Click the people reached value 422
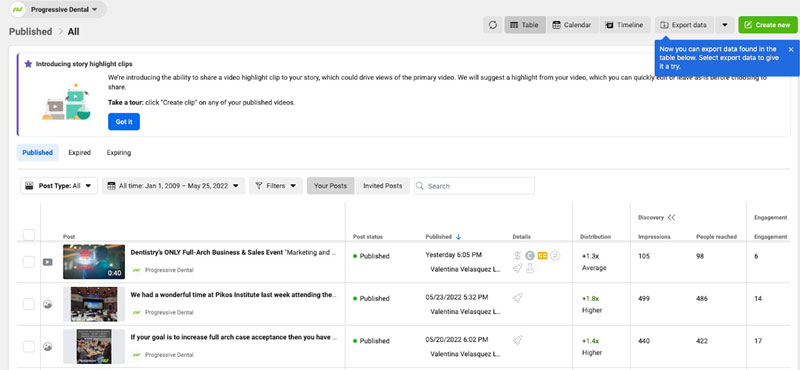This screenshot has height=370, width=800. [x=702, y=341]
